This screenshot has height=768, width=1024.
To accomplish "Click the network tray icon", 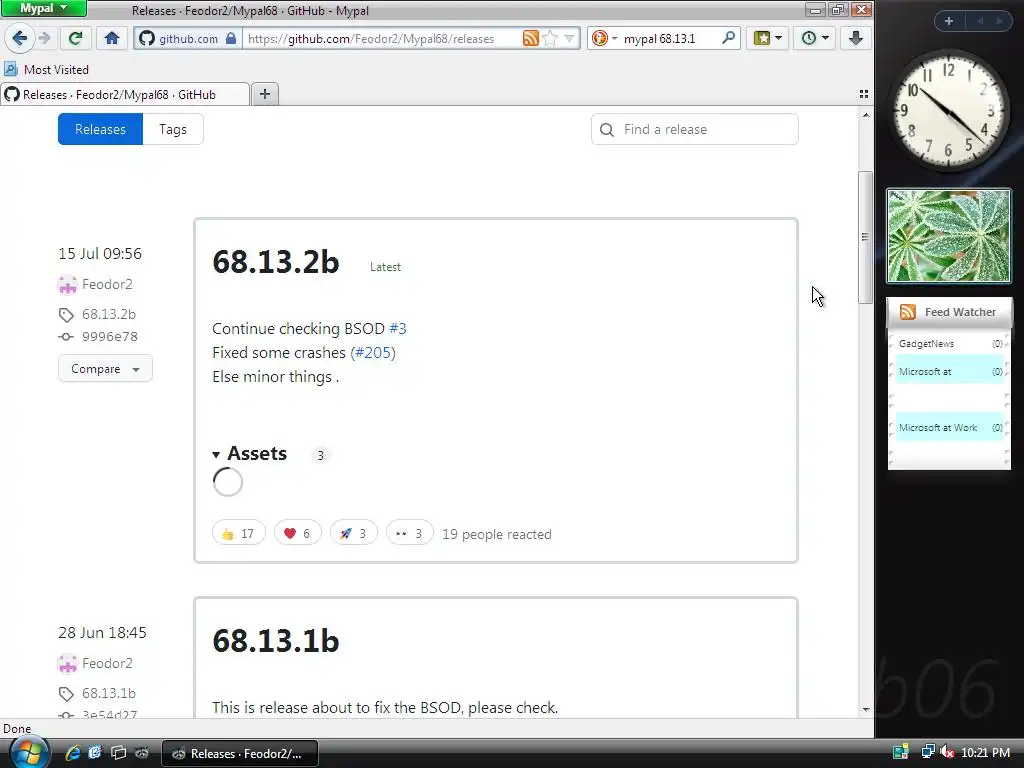I will [x=927, y=752].
